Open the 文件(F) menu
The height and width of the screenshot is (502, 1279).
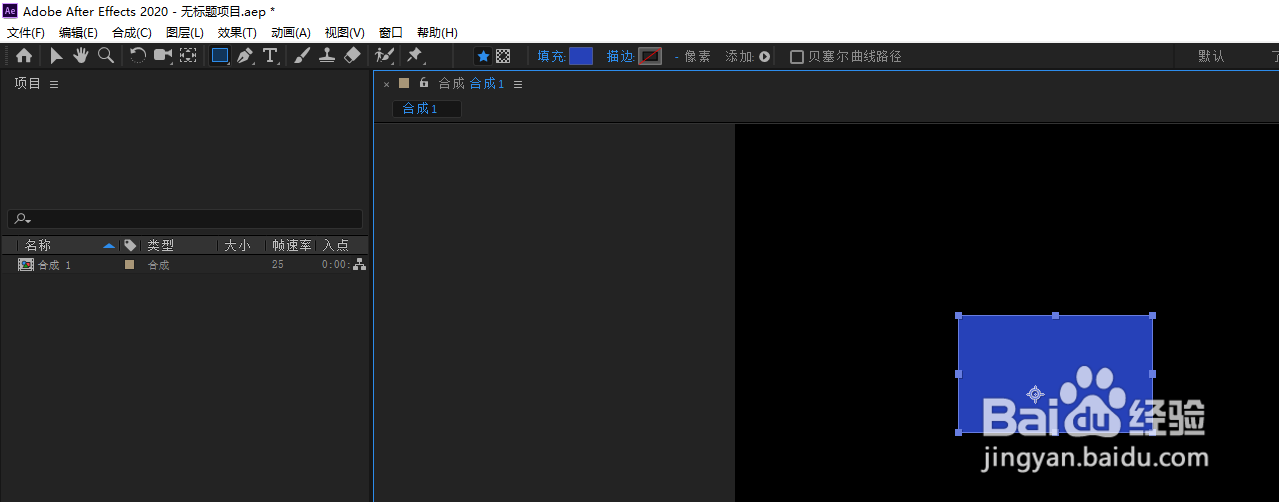click(26, 33)
